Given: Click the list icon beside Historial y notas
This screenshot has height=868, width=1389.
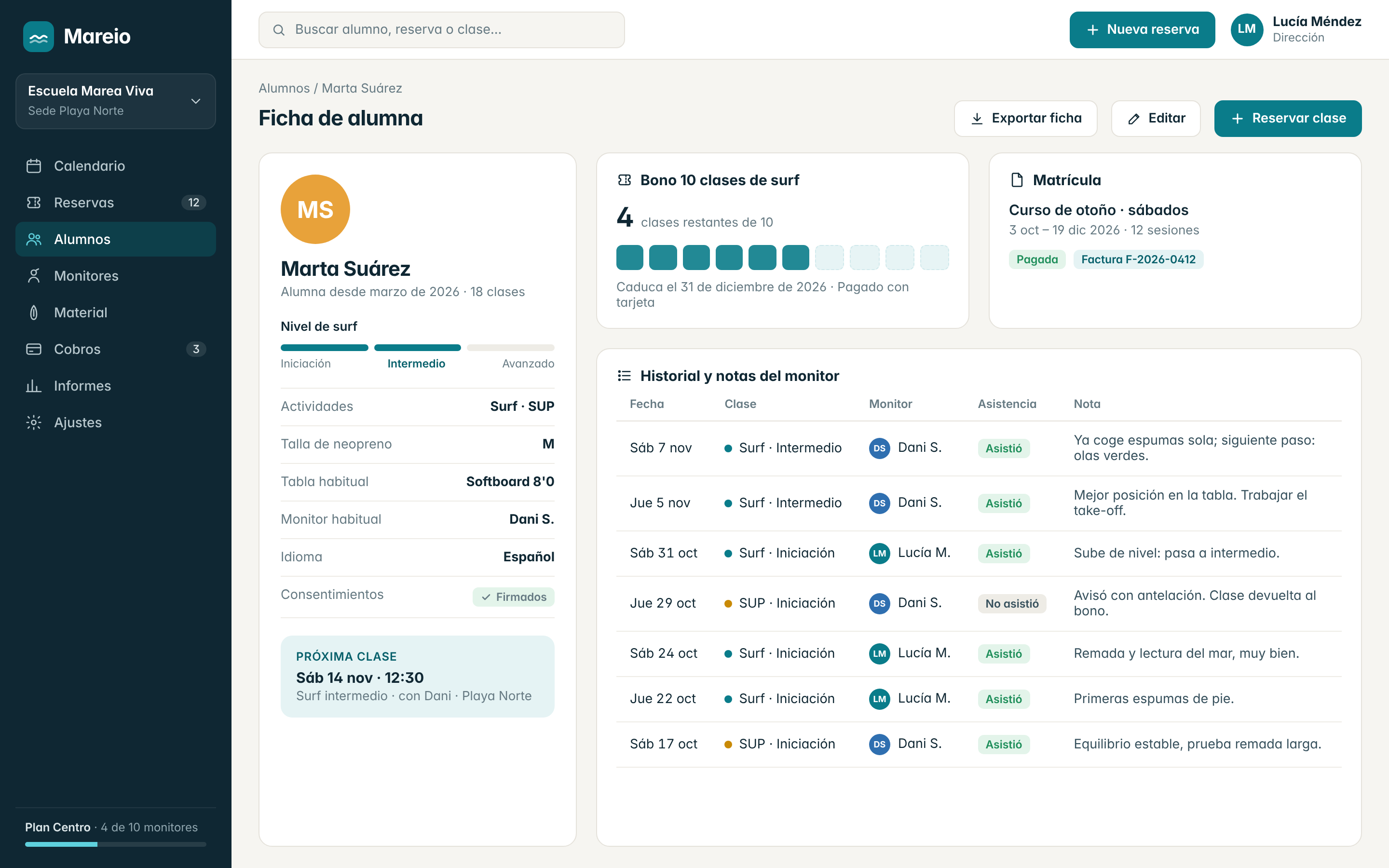Looking at the screenshot, I should pos(625,376).
